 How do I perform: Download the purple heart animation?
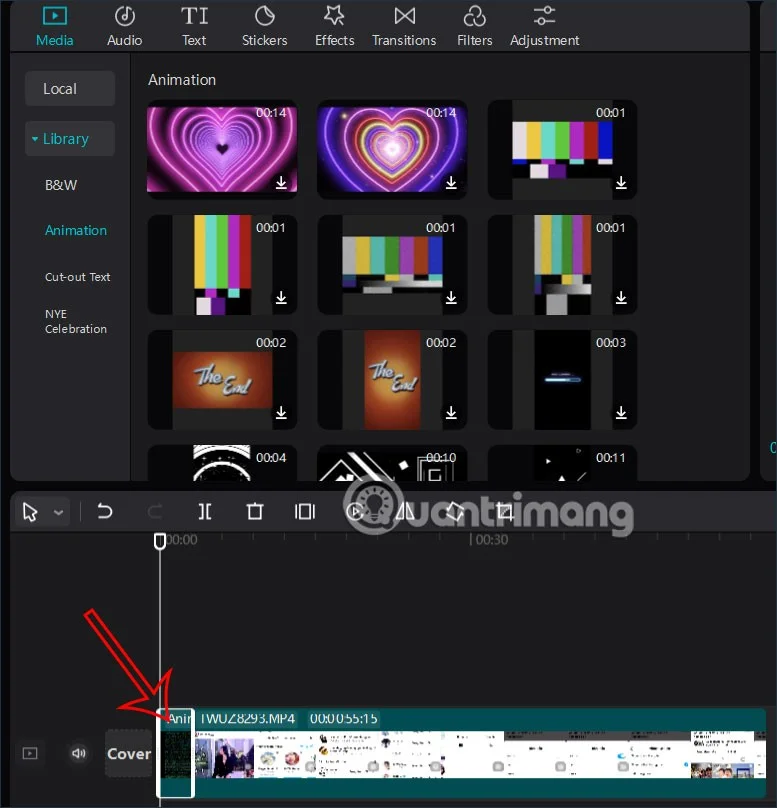pos(281,183)
